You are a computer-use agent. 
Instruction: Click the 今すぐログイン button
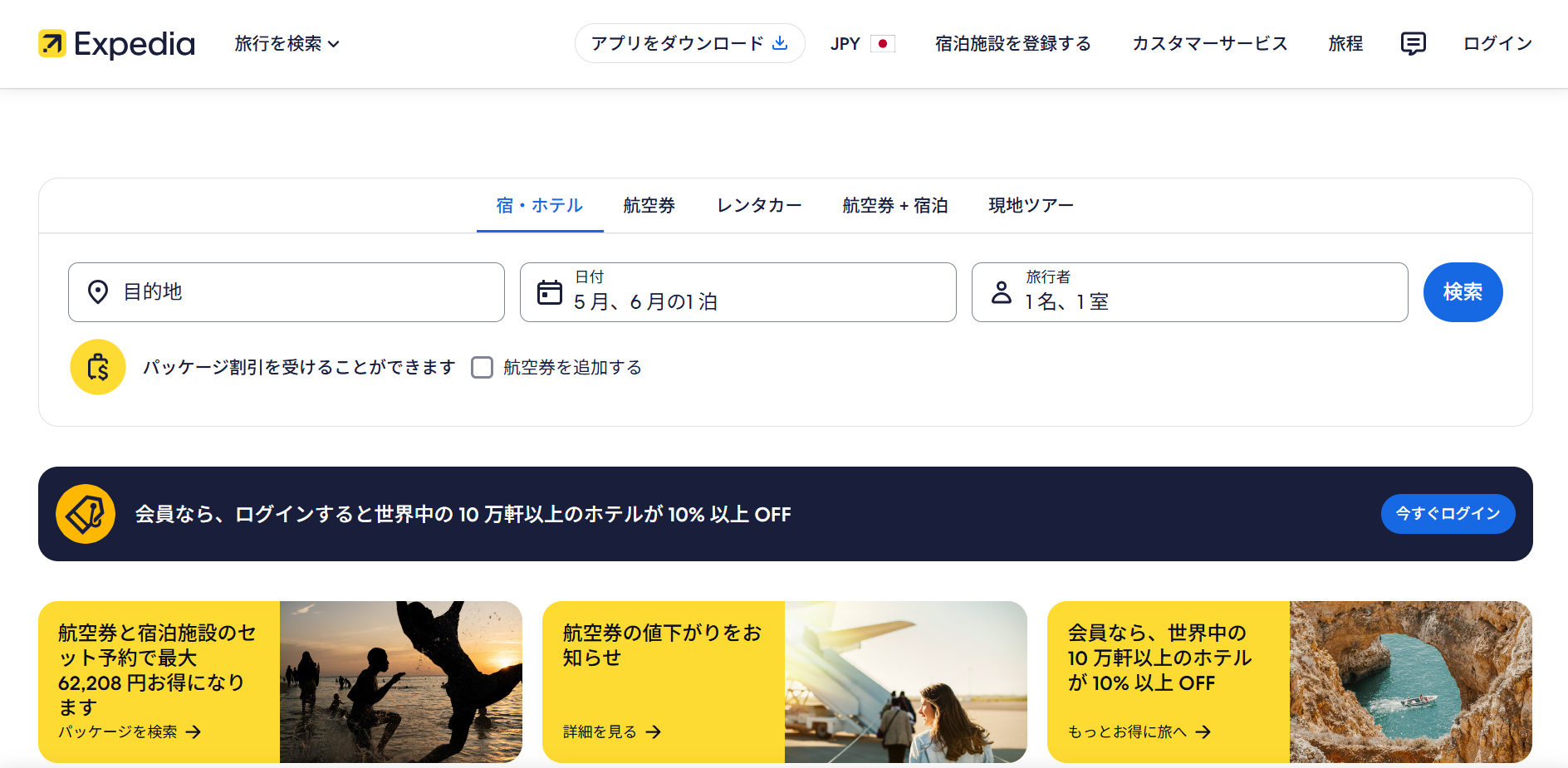coord(1448,514)
